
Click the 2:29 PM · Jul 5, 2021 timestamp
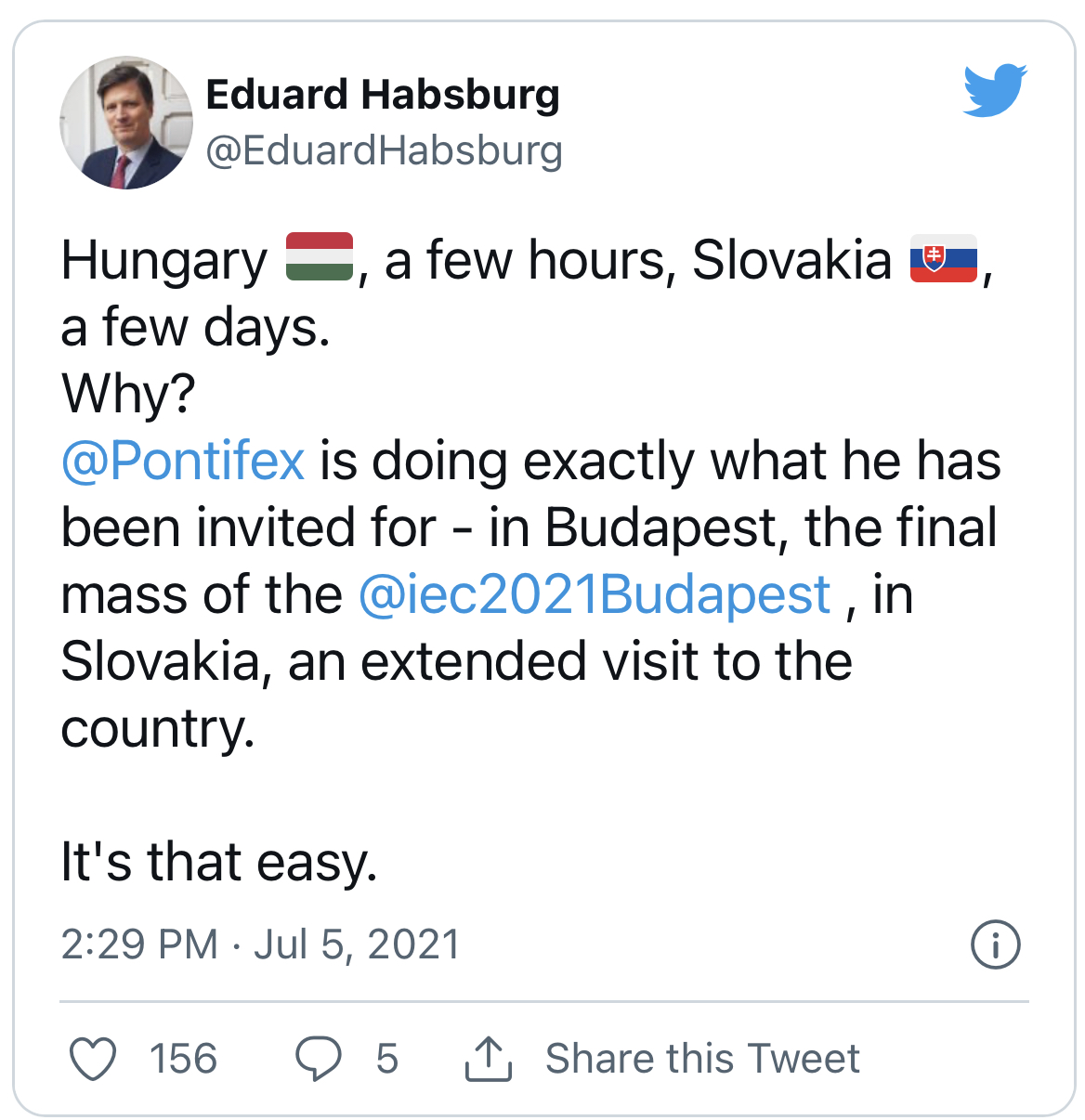pyautogui.click(x=260, y=944)
